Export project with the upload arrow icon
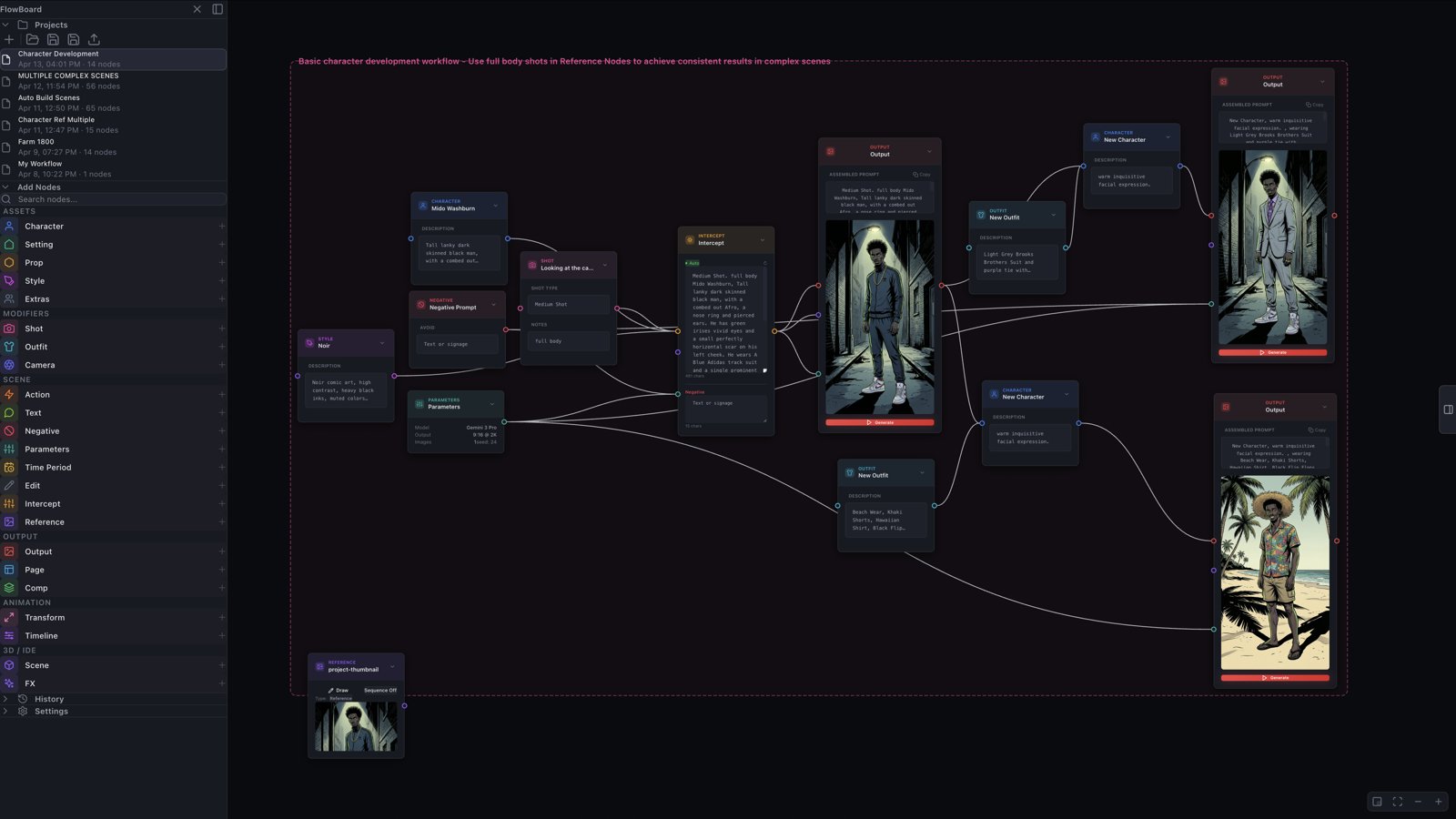Screen dimensions: 1456x819 click(94, 39)
